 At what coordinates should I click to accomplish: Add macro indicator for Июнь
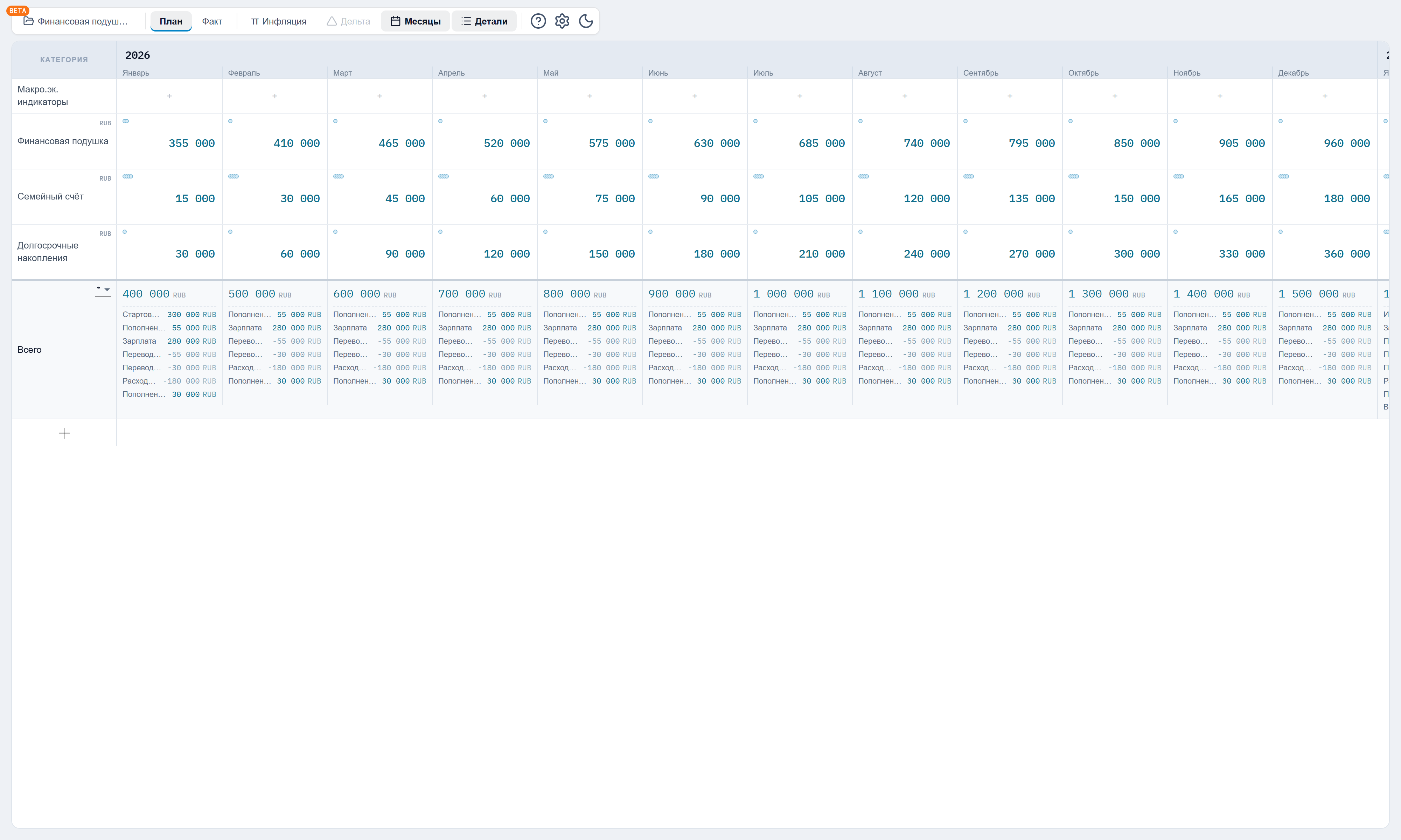click(x=695, y=96)
